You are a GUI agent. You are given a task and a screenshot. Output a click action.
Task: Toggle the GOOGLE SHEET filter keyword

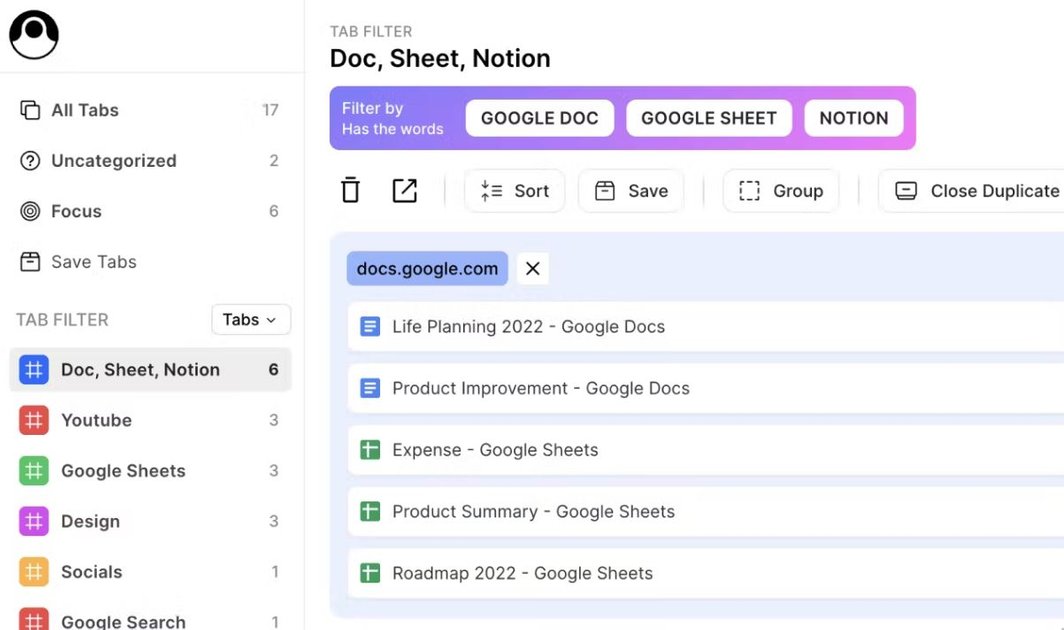(x=708, y=118)
